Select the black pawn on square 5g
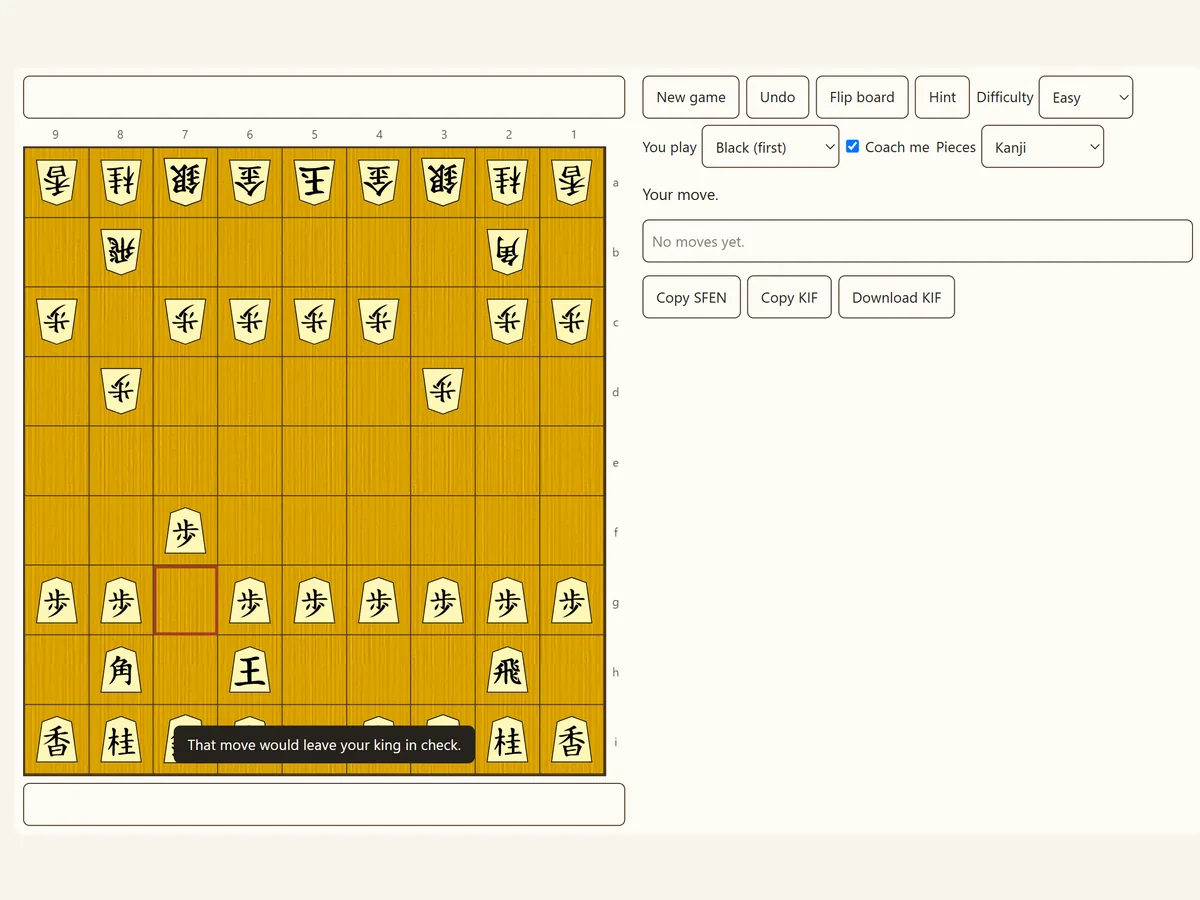 314,601
